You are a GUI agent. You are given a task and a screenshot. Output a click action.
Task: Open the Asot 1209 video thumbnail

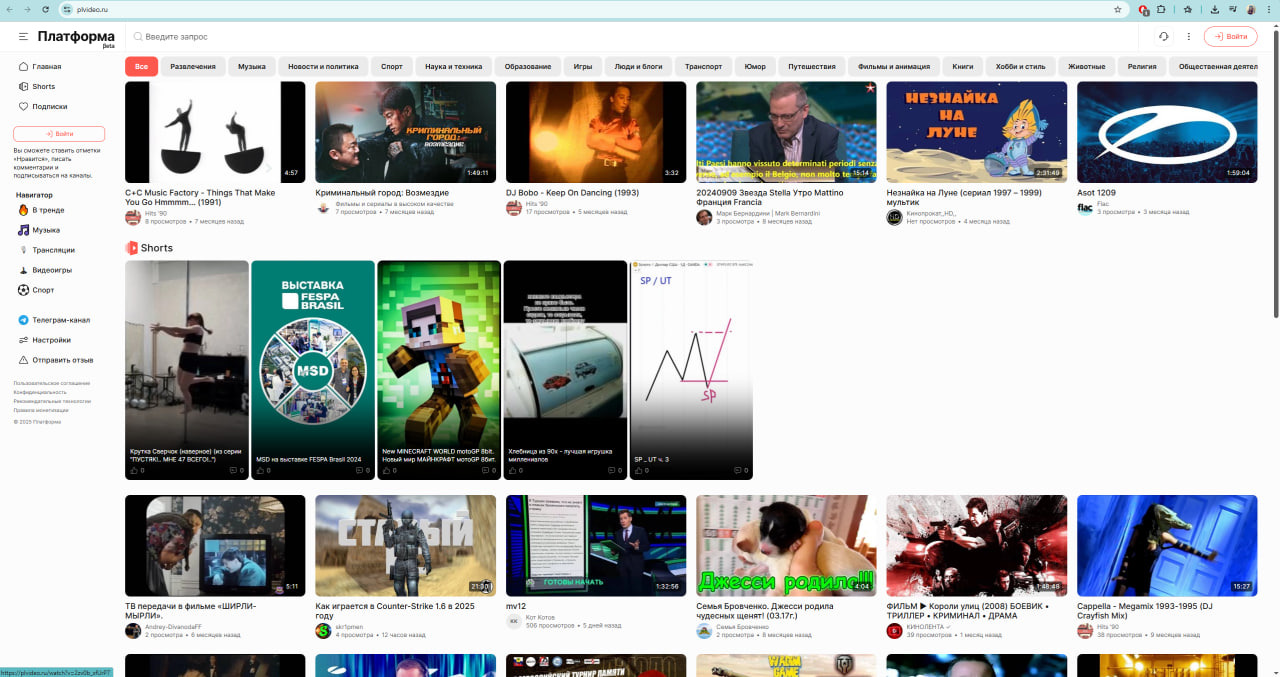[x=1167, y=132]
